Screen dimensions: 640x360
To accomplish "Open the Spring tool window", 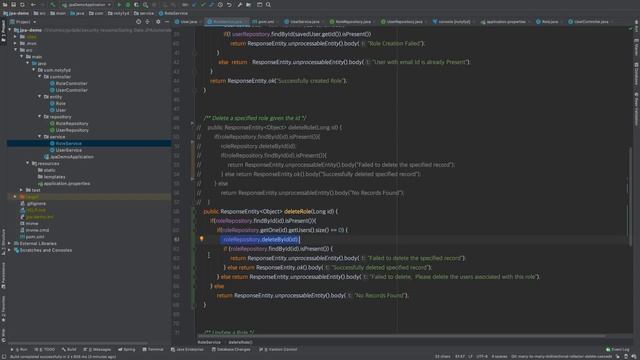I will tap(127, 349).
